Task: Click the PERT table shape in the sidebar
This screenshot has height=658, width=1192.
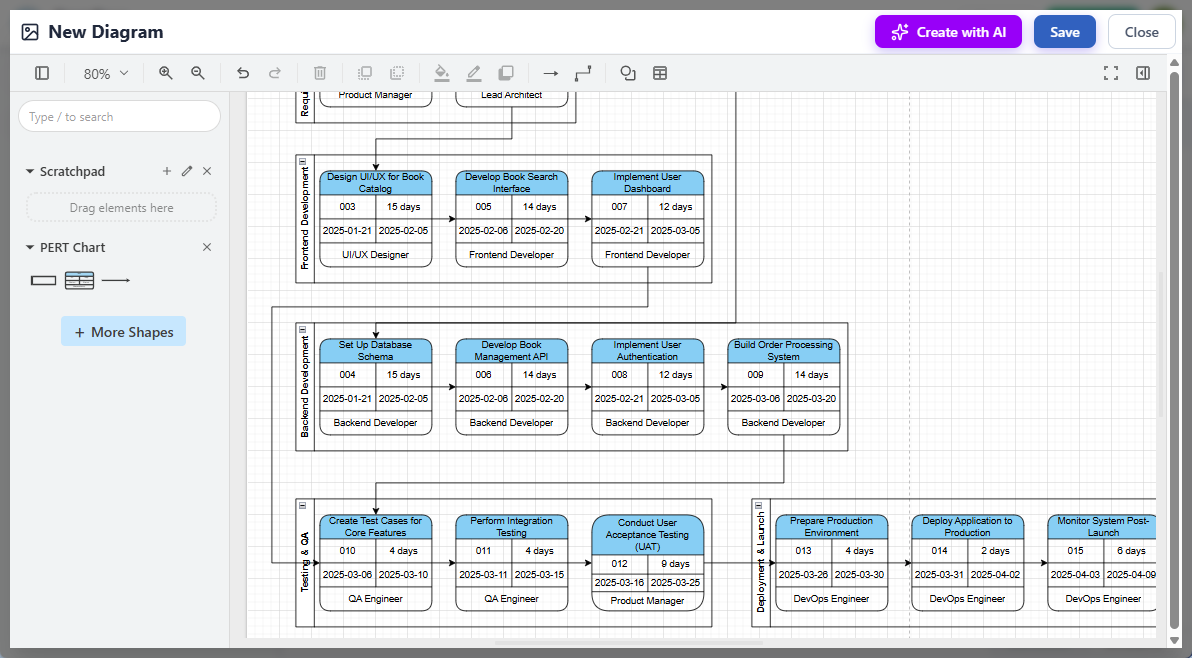Action: [80, 280]
